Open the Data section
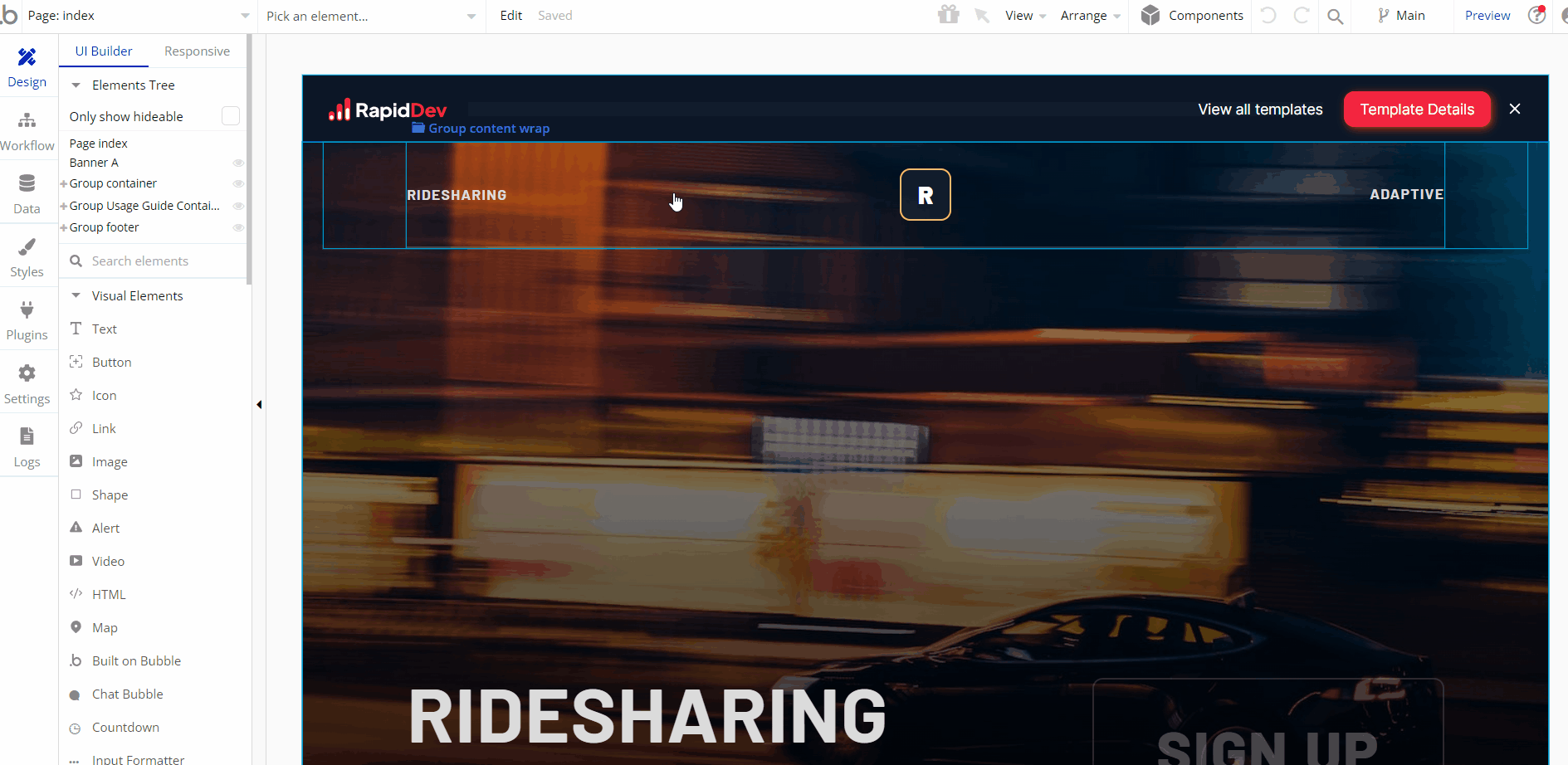 (27, 195)
